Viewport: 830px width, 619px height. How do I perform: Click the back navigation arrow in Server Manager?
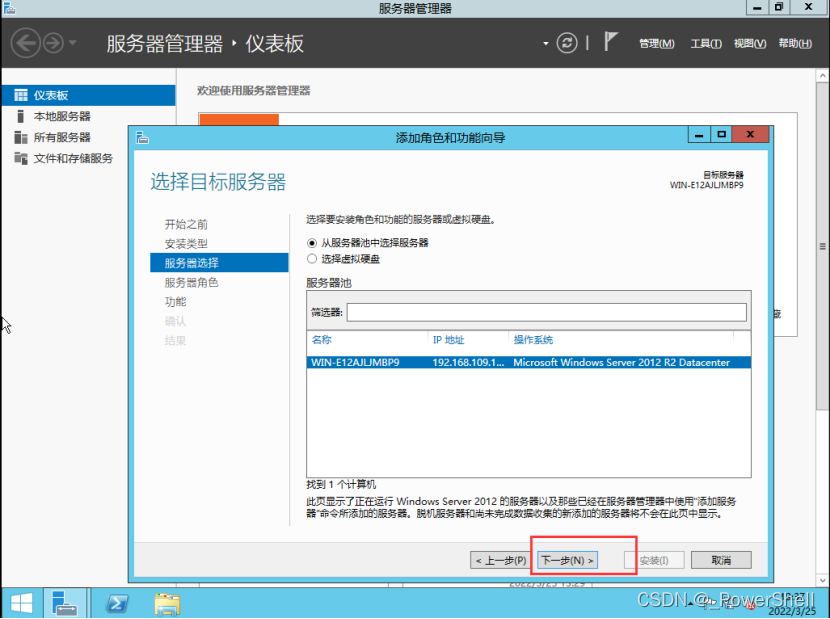(x=25, y=43)
